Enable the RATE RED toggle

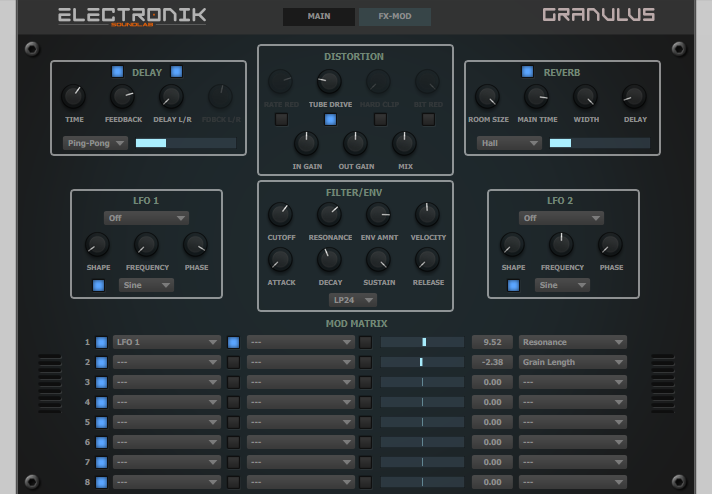point(282,119)
